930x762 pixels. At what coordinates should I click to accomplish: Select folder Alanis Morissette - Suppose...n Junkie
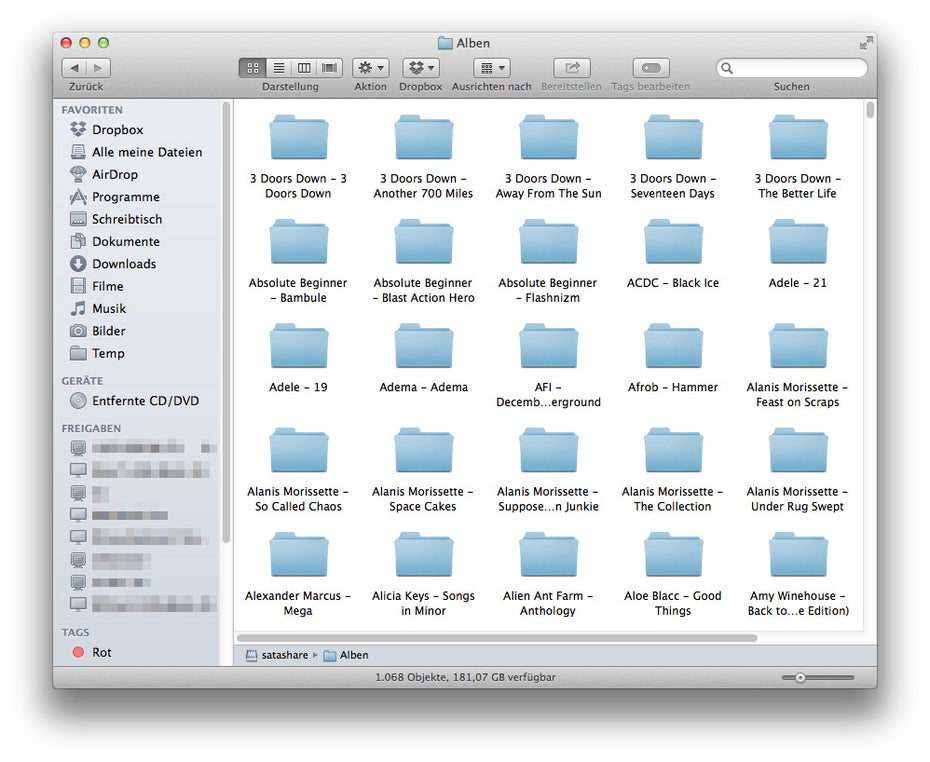[549, 451]
